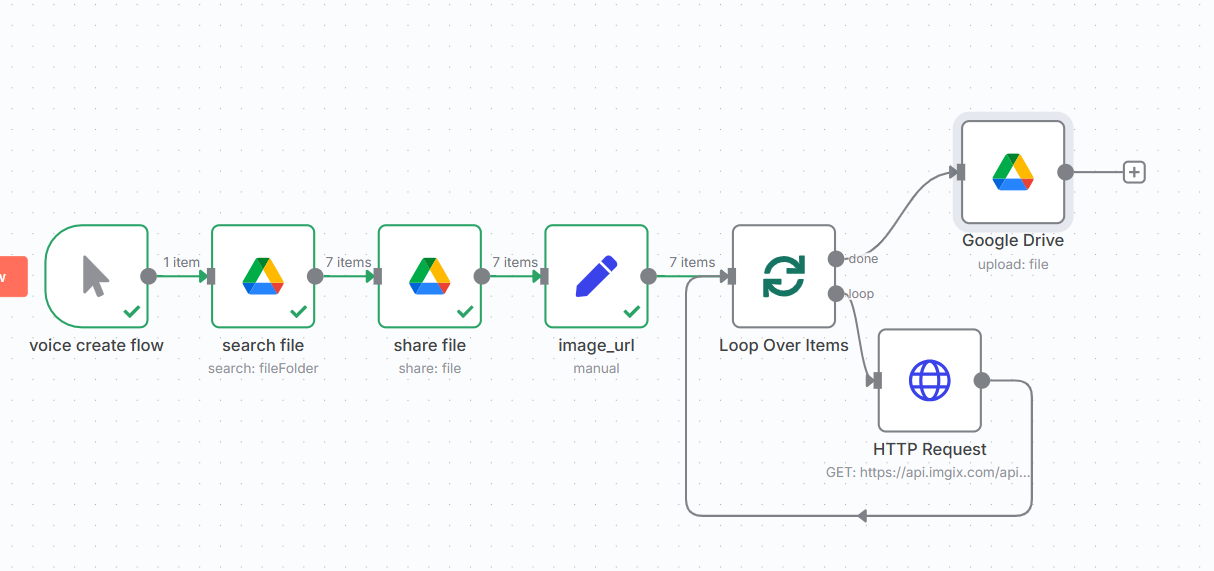
Task: Select the Loop Over Items node
Action: tap(784, 276)
